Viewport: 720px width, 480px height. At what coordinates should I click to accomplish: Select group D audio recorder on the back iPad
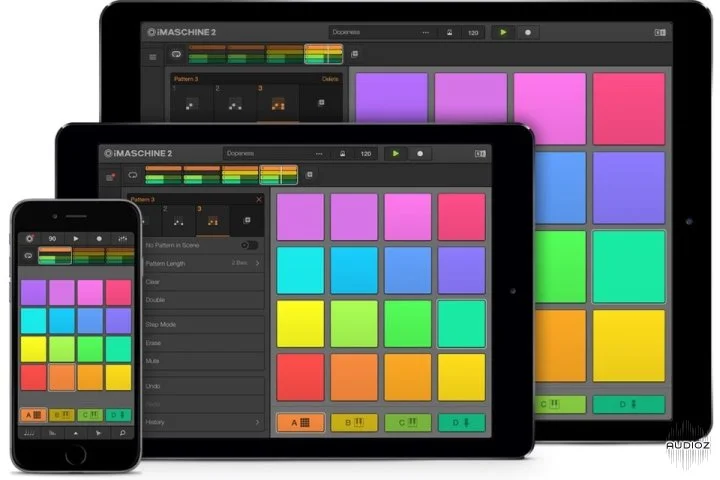pos(629,404)
